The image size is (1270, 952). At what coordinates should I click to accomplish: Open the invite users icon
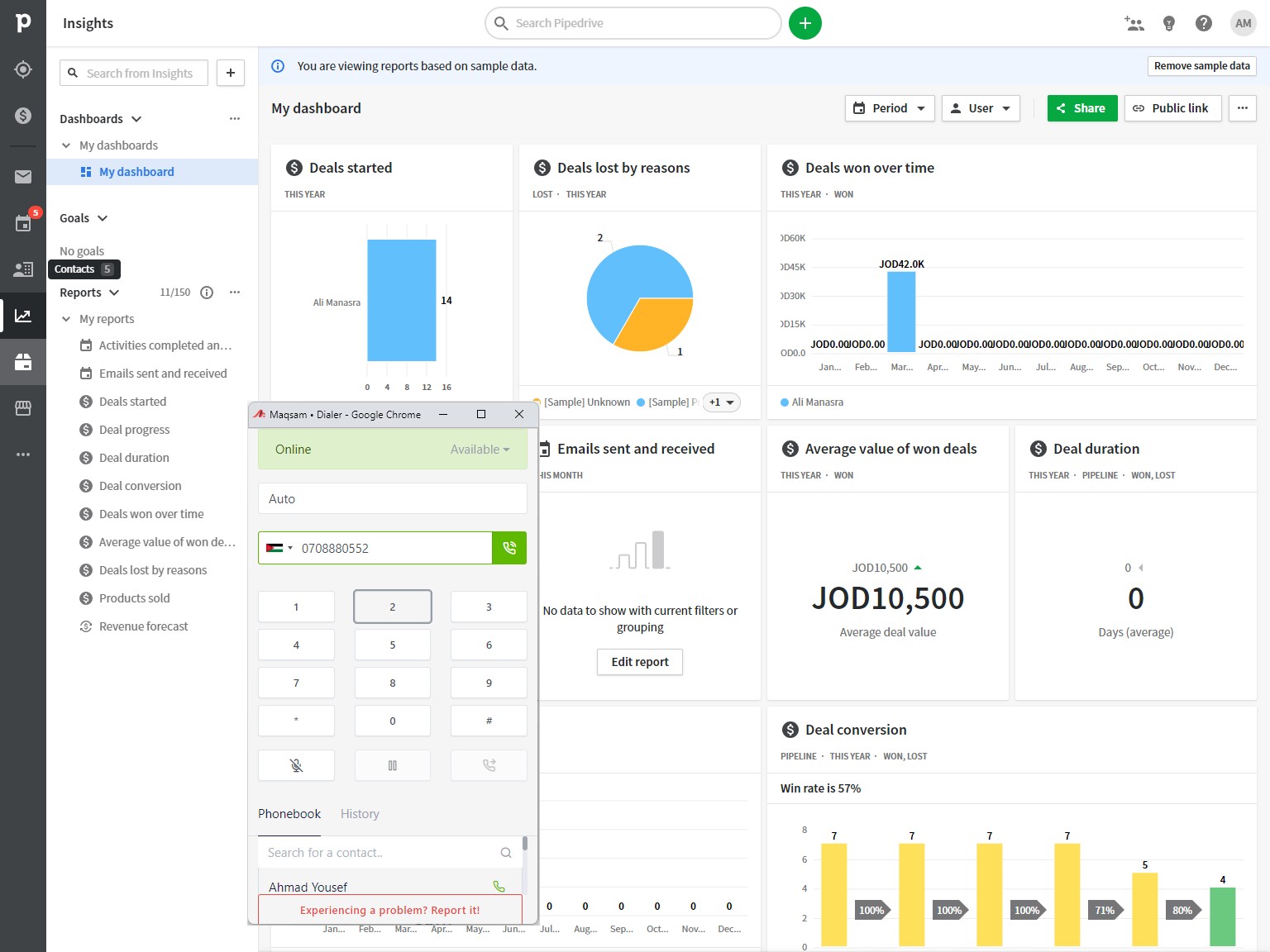(1134, 23)
